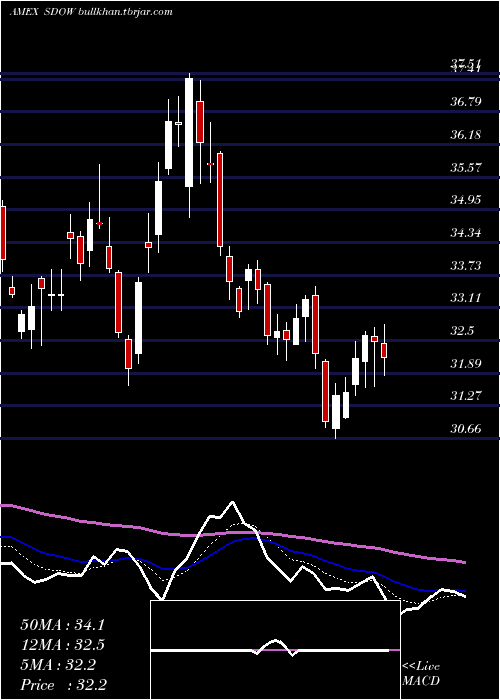Click the 30.66 price axis label
The width and height of the screenshot is (500, 700).
[466, 429]
